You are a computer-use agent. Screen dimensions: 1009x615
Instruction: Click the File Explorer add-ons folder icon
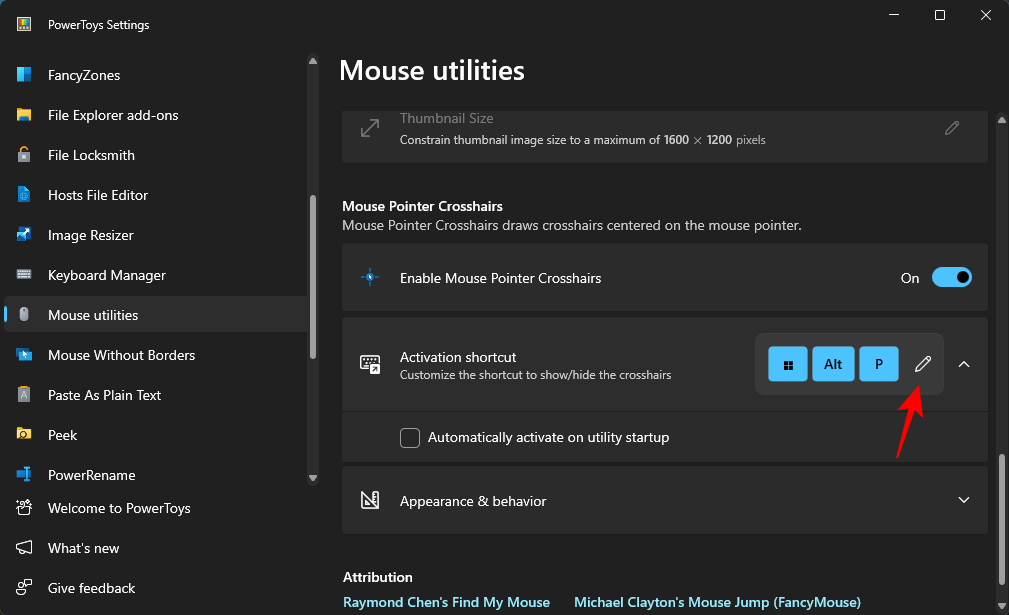[24, 115]
